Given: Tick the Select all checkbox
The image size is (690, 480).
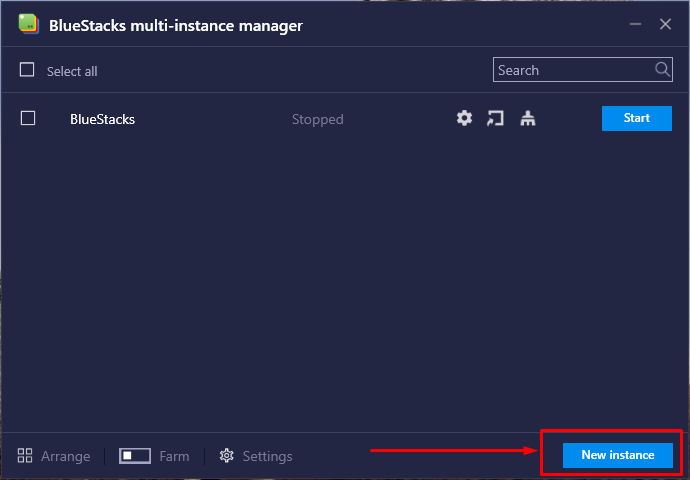Looking at the screenshot, I should [x=27, y=70].
